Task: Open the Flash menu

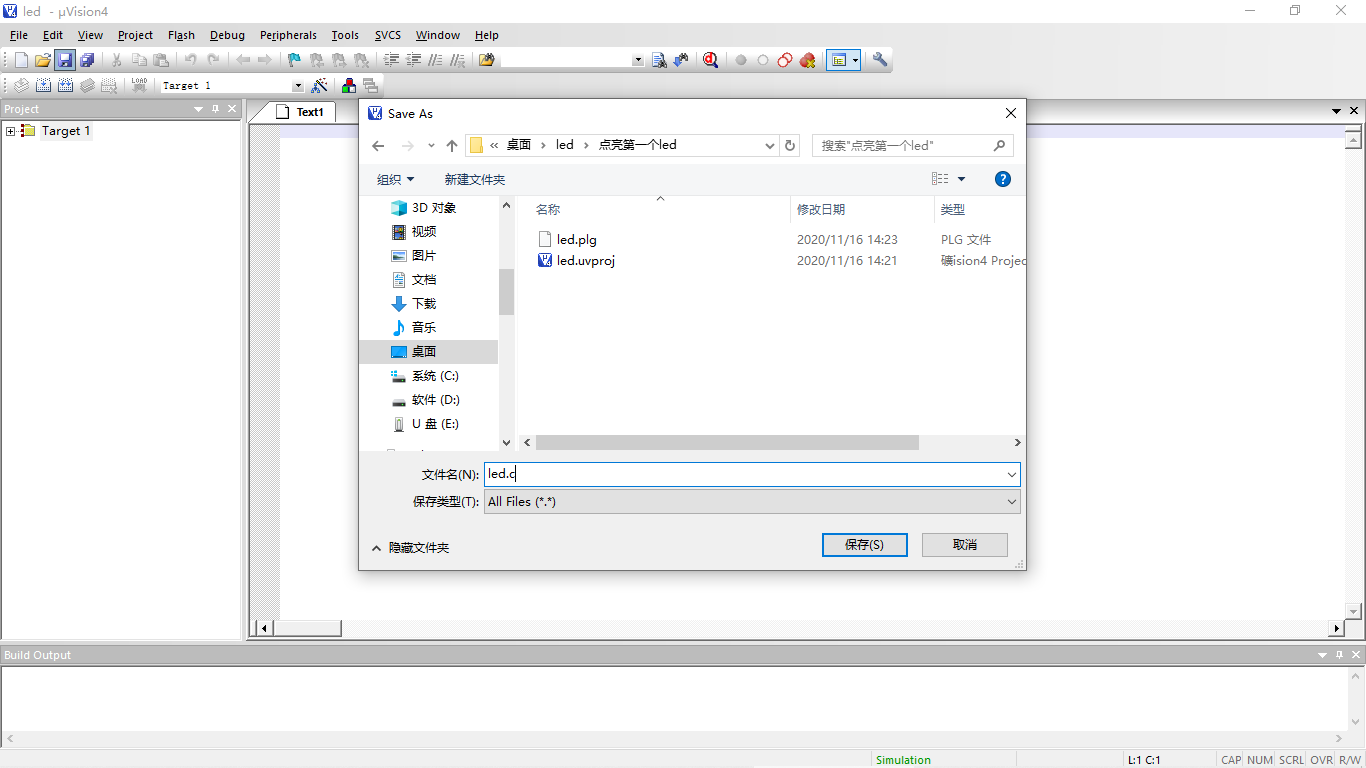Action: pos(181,35)
